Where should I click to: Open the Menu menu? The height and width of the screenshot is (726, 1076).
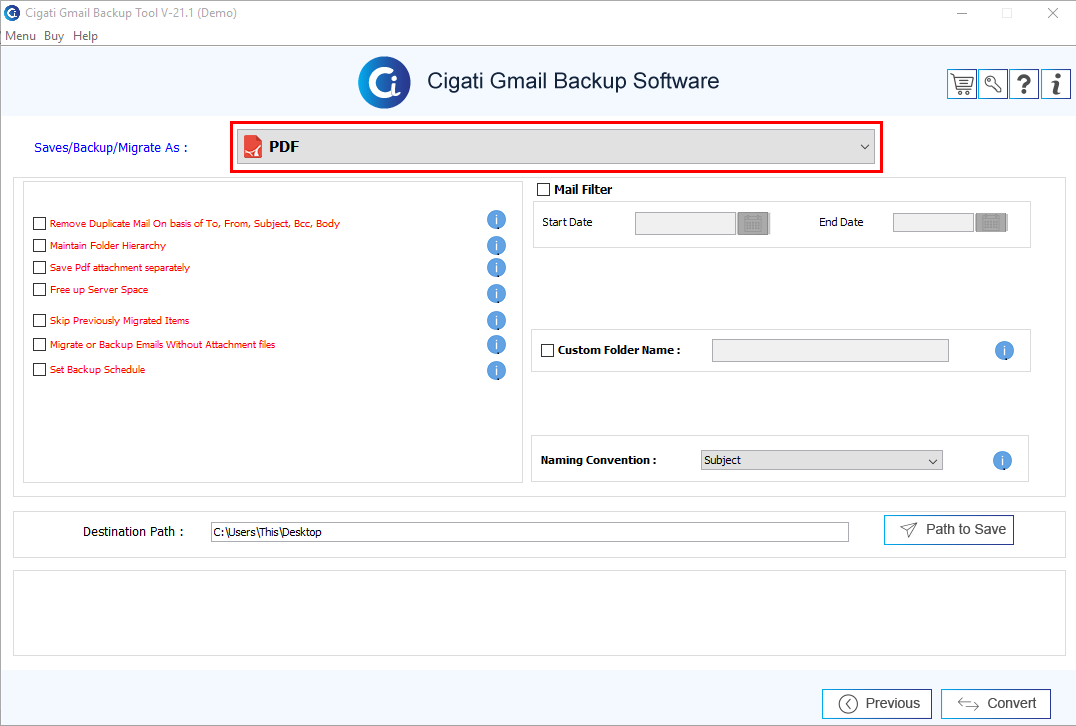pos(21,36)
